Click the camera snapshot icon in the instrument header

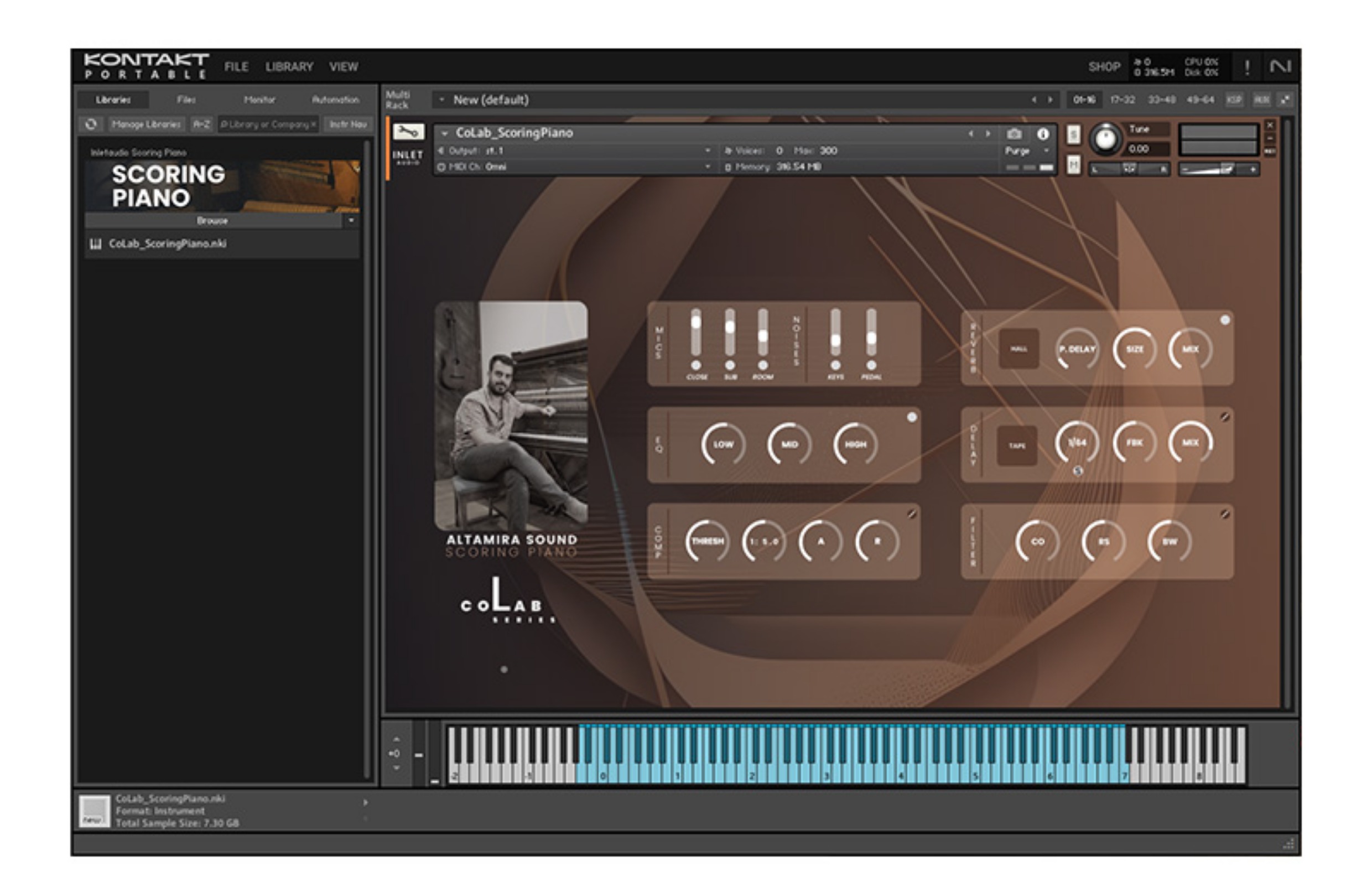point(1014,134)
